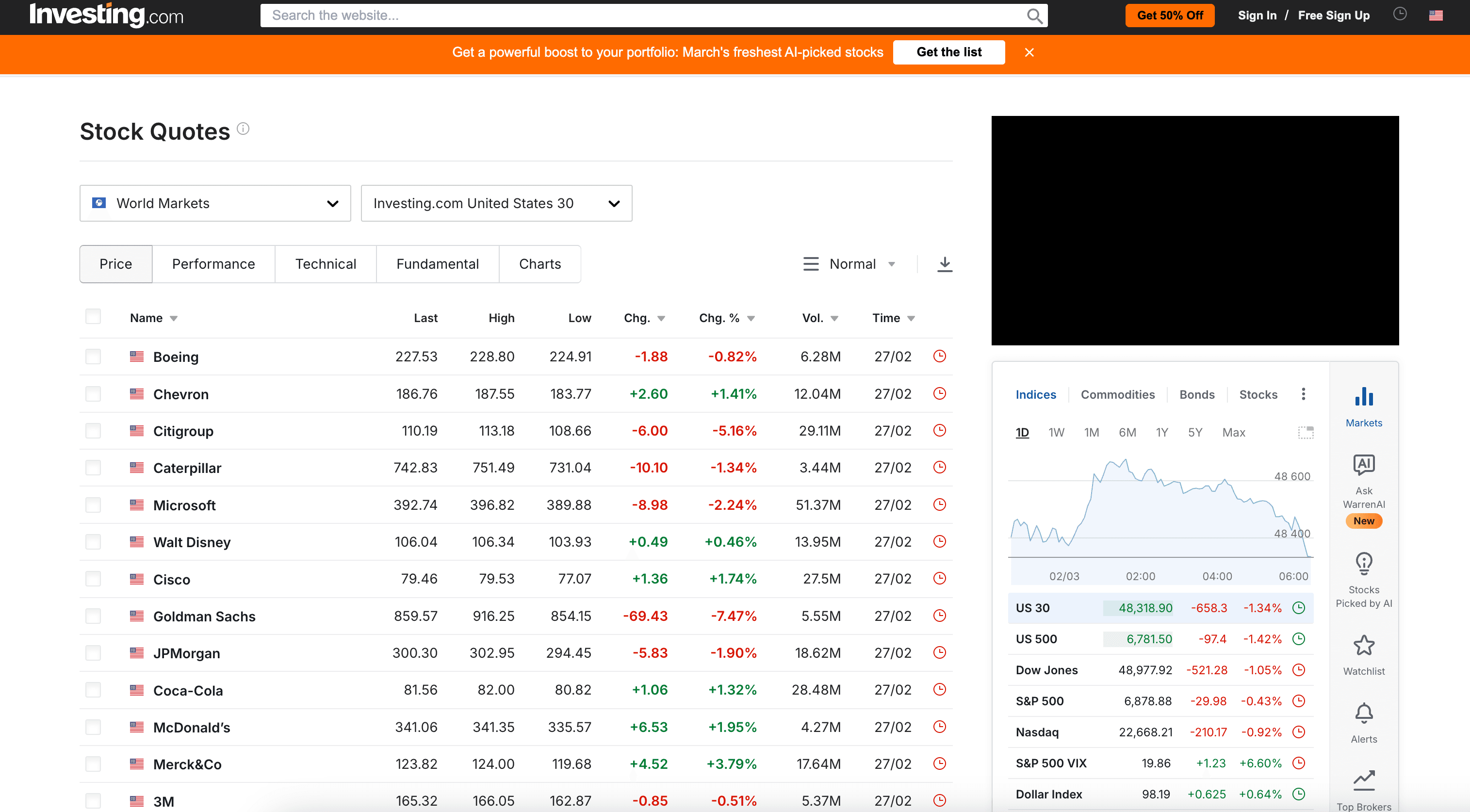Open the Free Sign Up link

tap(1334, 16)
